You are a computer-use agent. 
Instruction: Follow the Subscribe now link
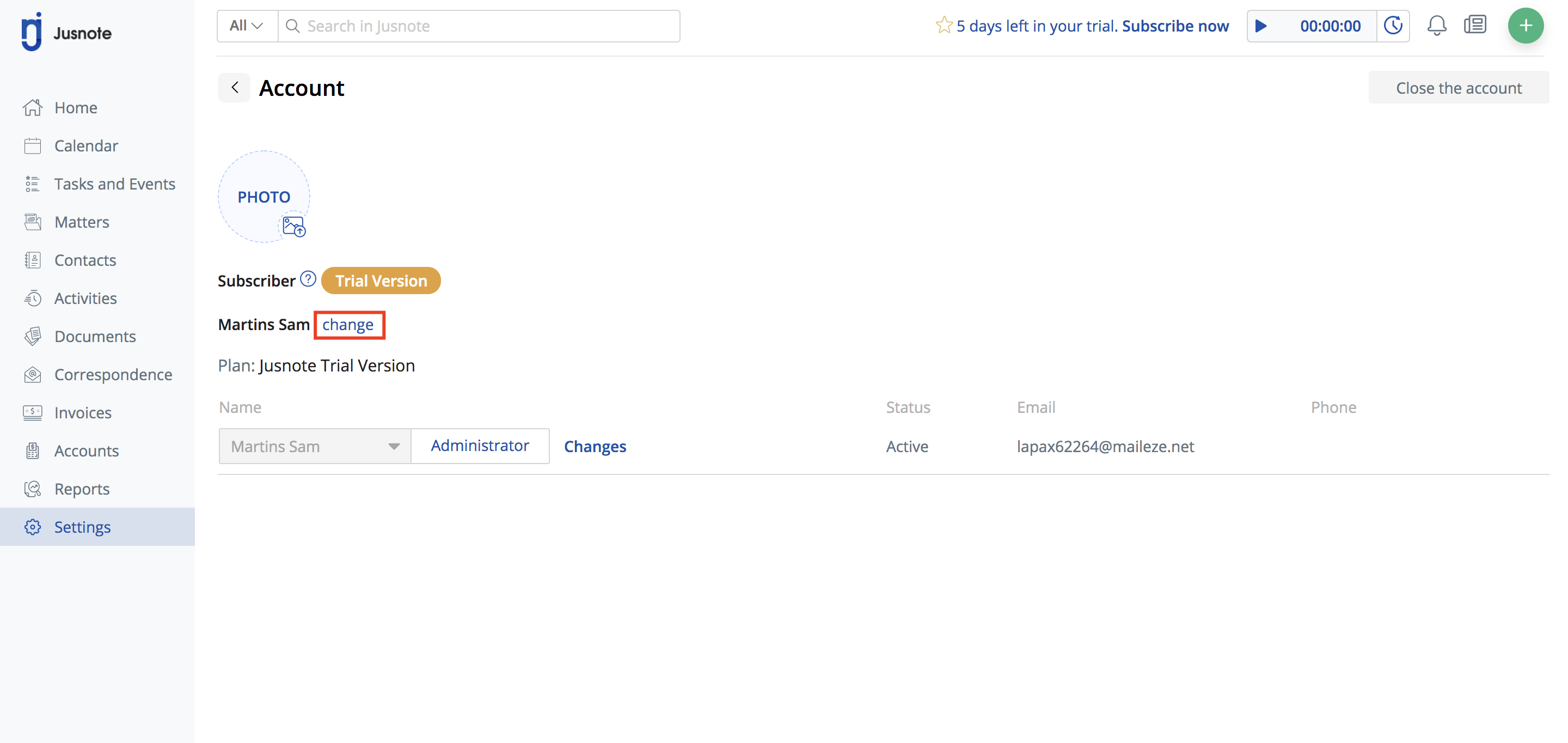click(1175, 26)
